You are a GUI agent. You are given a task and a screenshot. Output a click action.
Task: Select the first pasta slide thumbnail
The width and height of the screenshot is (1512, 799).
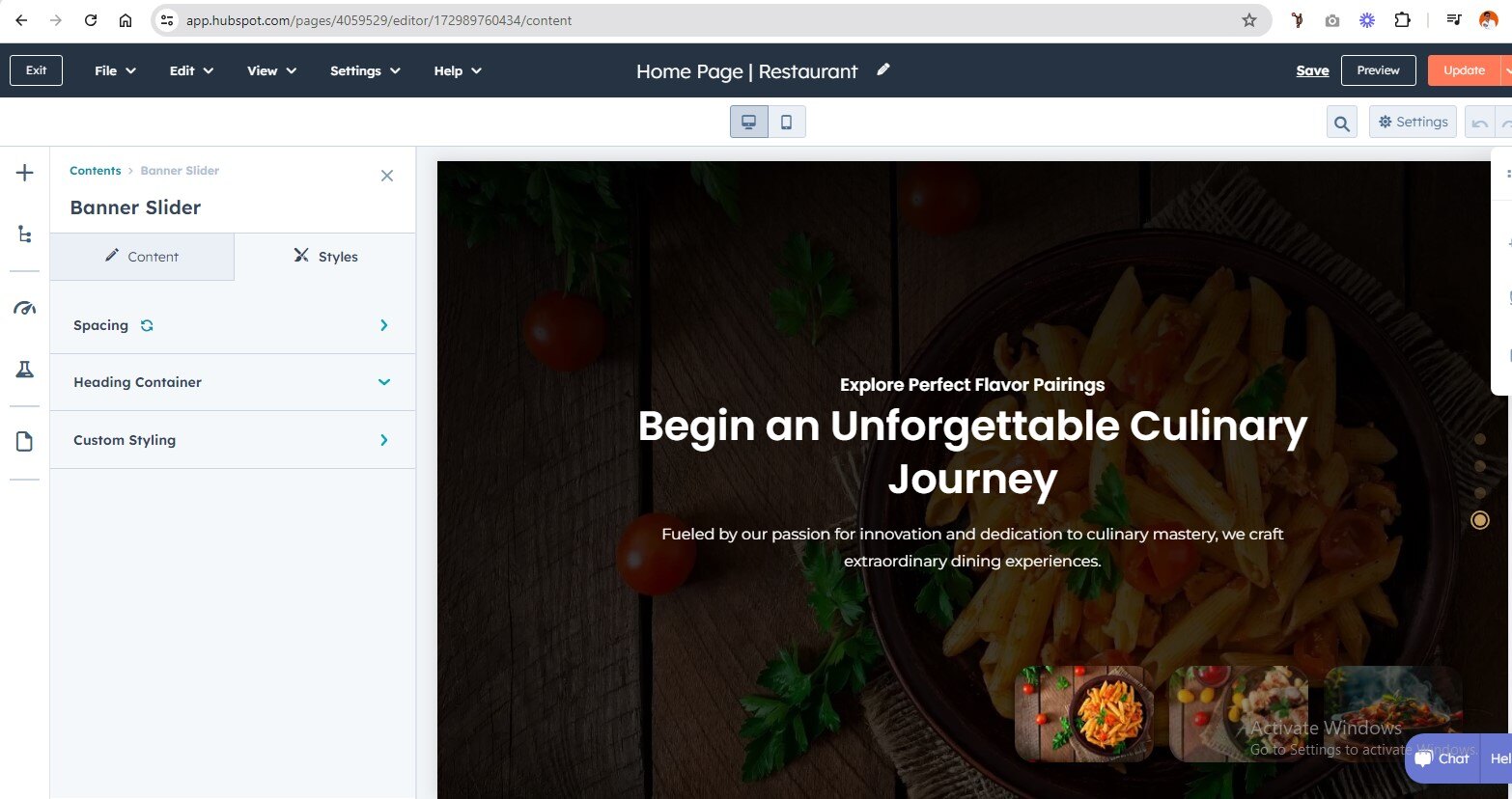(1084, 714)
